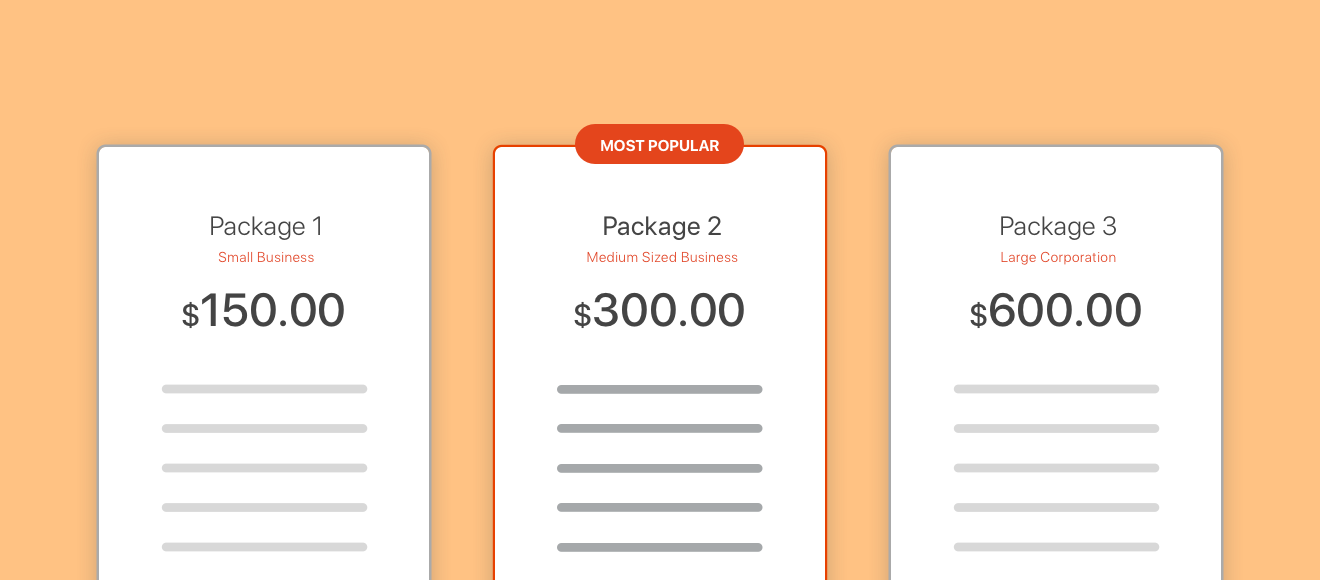Select the Package 2 heading
Image resolution: width=1320 pixels, height=580 pixels.
pyautogui.click(x=662, y=226)
